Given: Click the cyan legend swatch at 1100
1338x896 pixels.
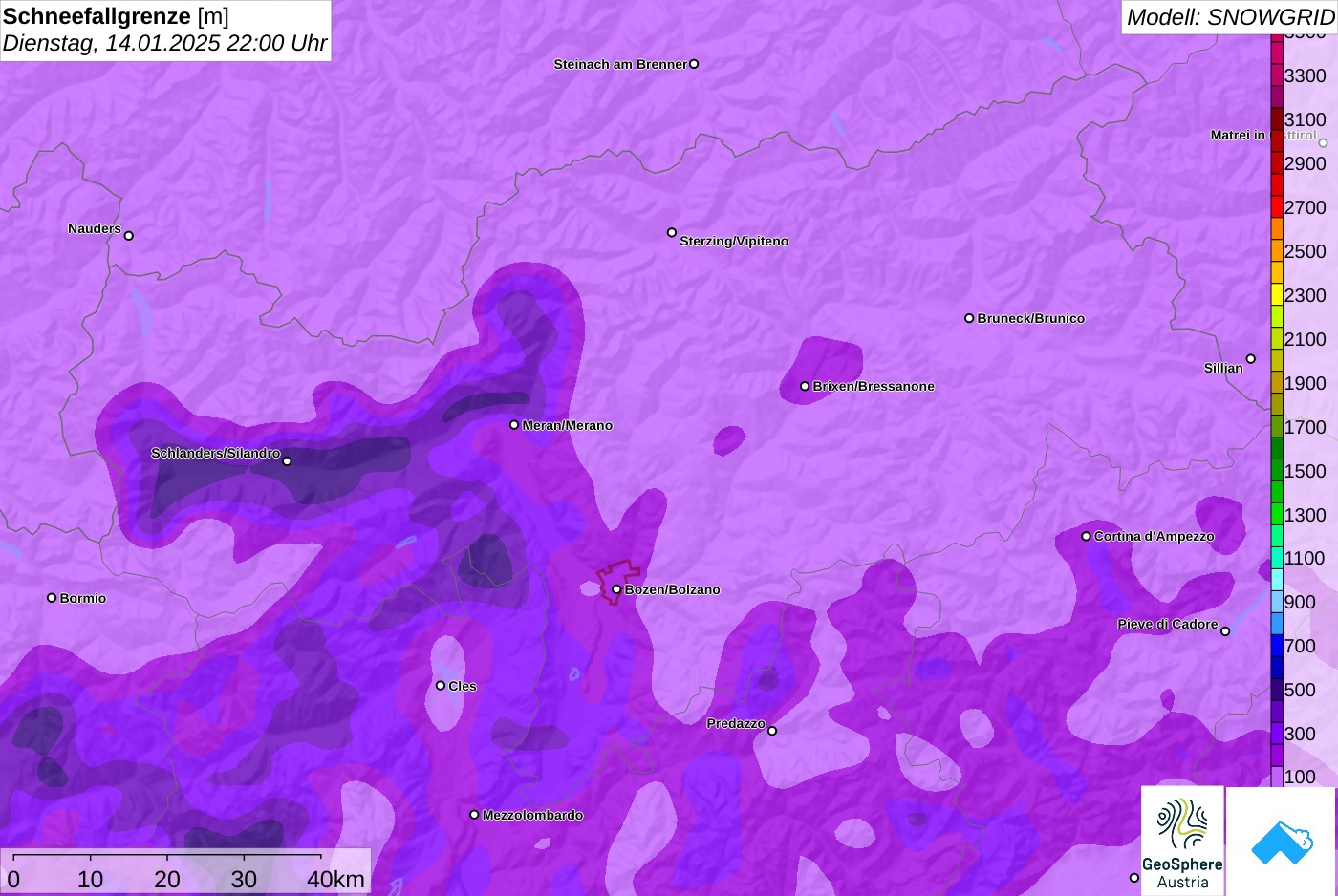Looking at the screenshot, I should [x=1277, y=558].
